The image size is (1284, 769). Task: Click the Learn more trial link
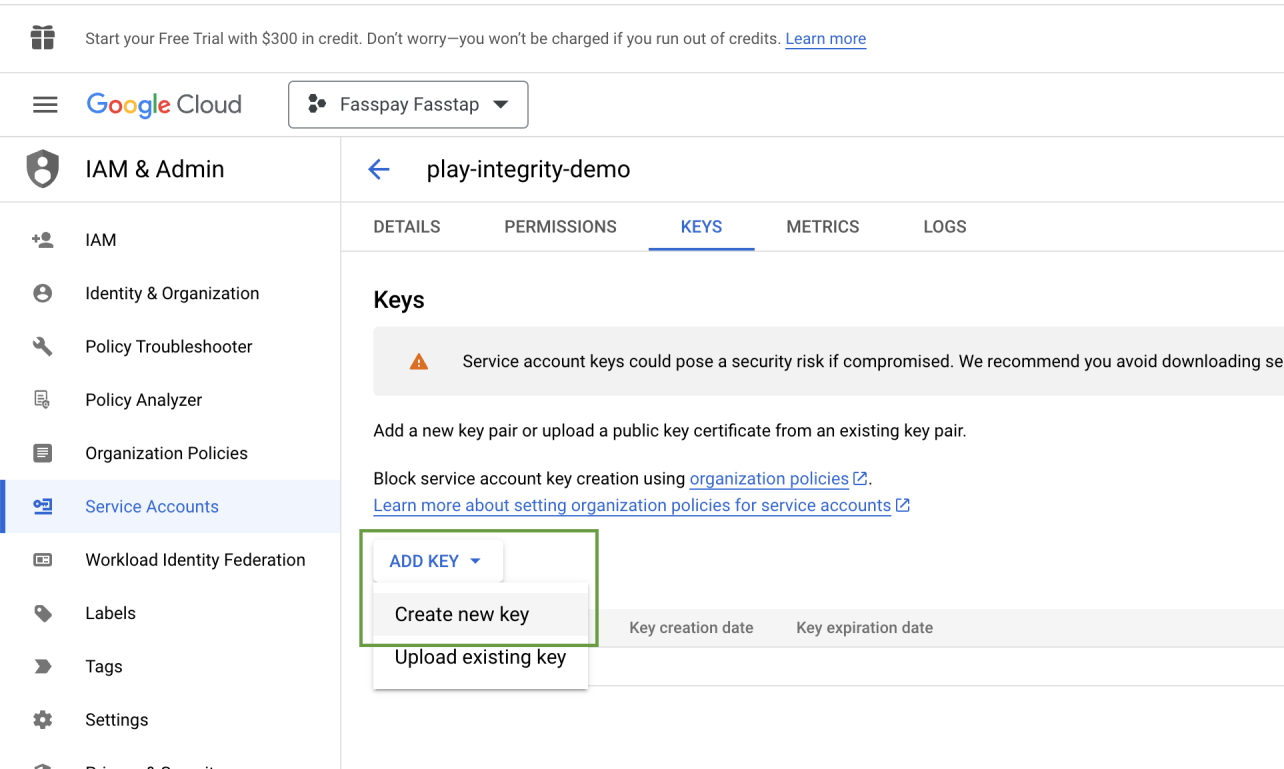(x=826, y=39)
